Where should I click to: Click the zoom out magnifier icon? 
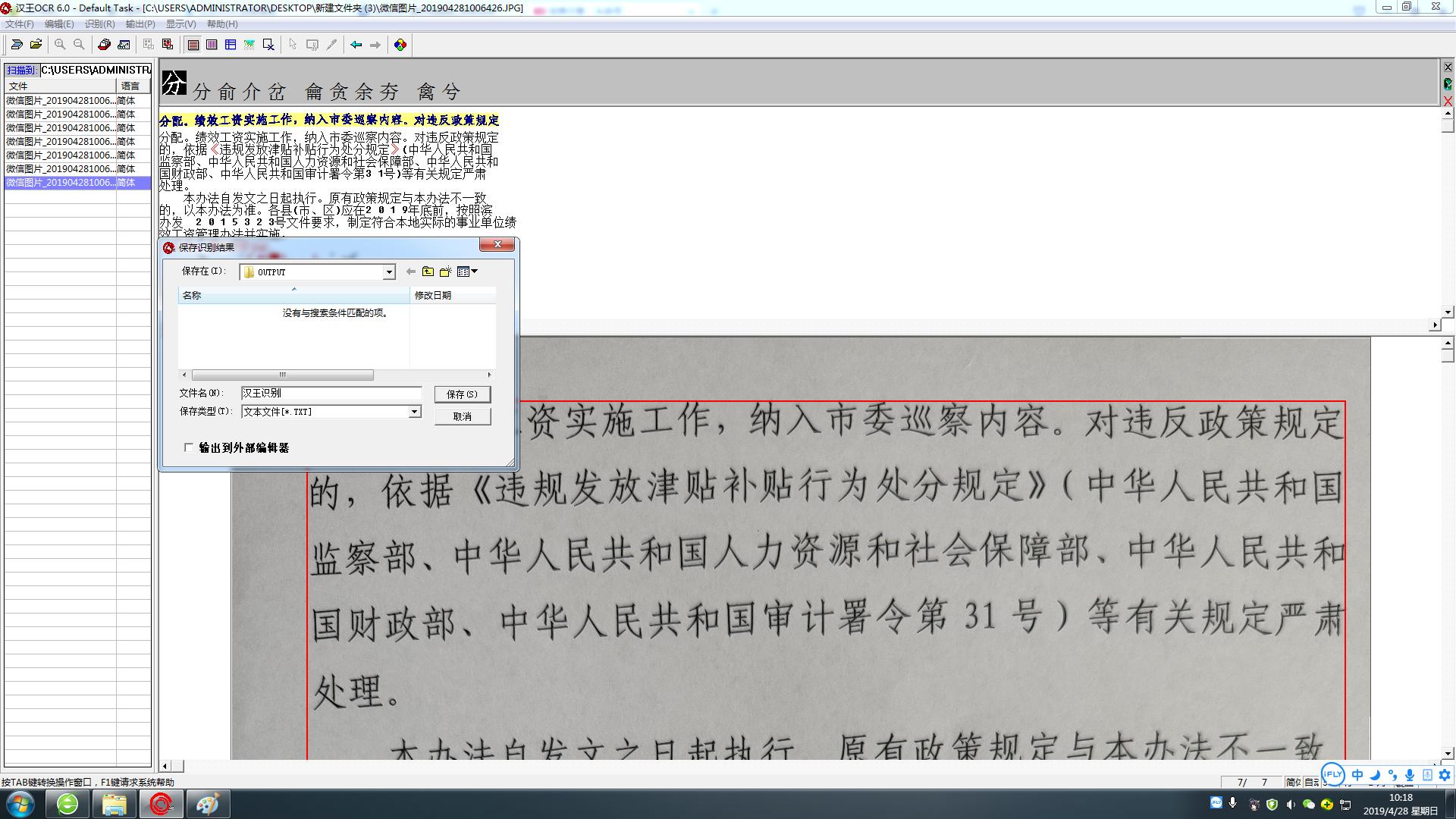[78, 44]
